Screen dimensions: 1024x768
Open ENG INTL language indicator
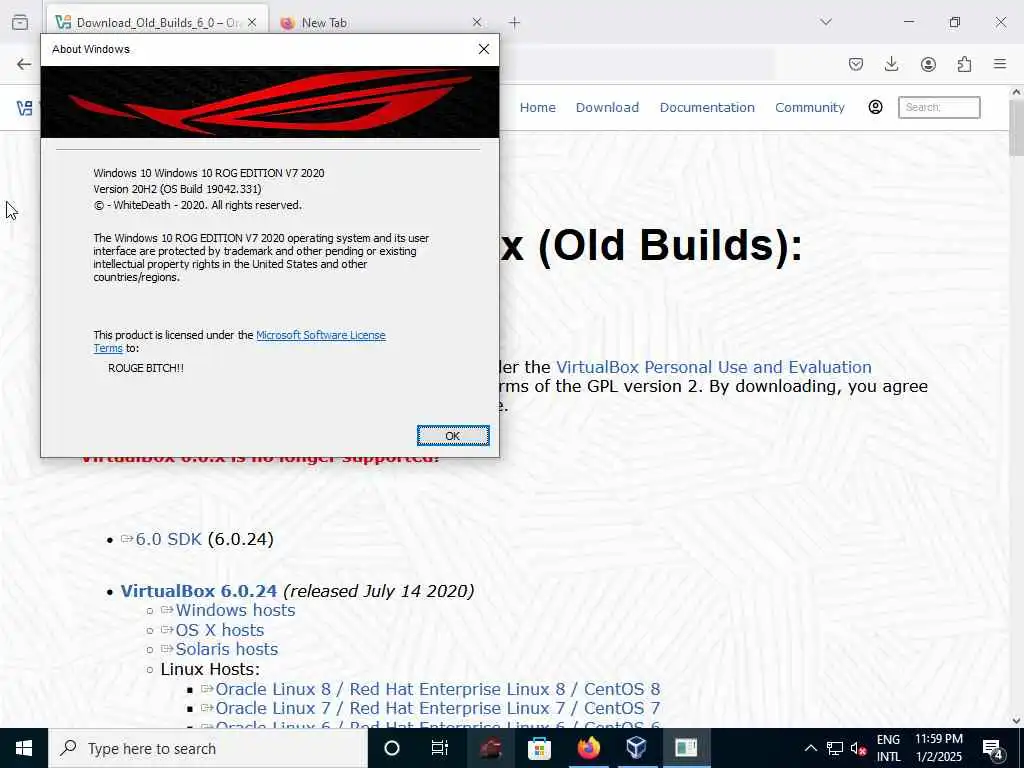click(888, 748)
